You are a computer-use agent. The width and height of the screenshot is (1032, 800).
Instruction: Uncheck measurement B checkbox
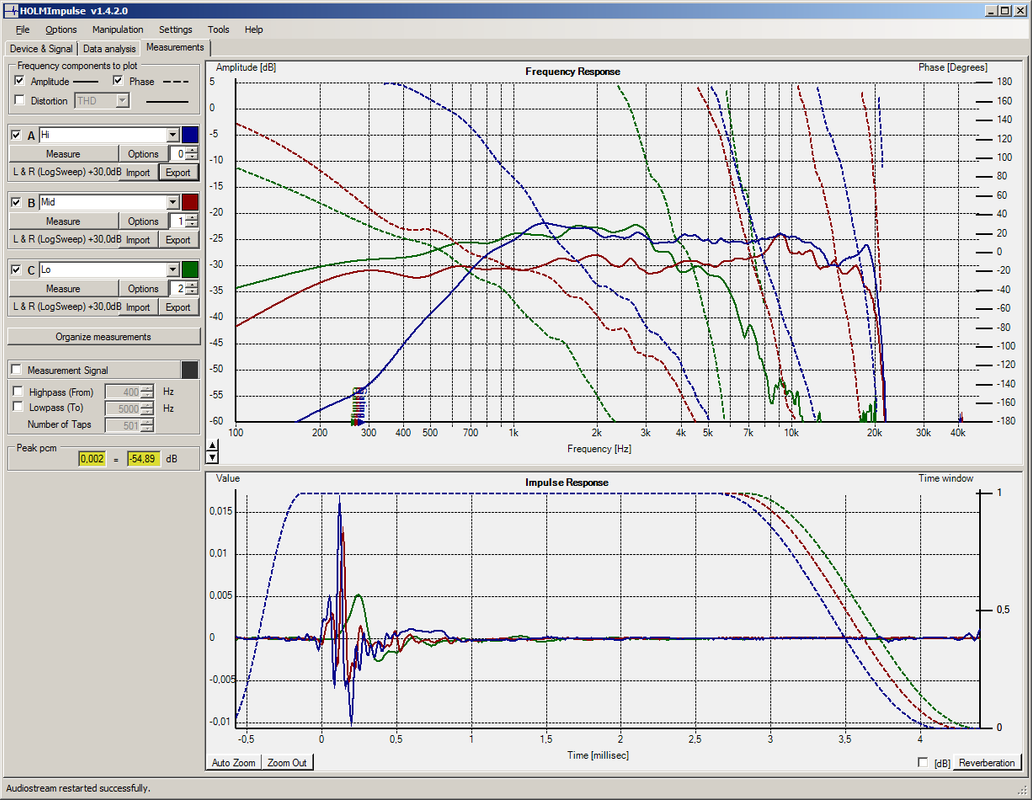[x=16, y=202]
